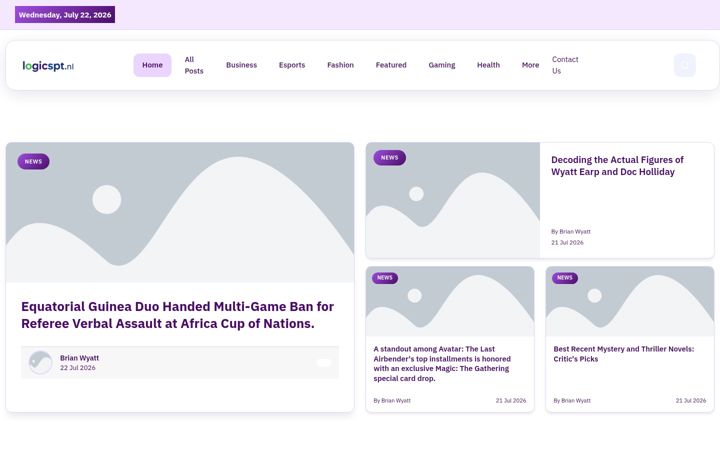Click the NEWS badge on the Wyatt Earp article
This screenshot has width=720, height=450.
point(389,158)
